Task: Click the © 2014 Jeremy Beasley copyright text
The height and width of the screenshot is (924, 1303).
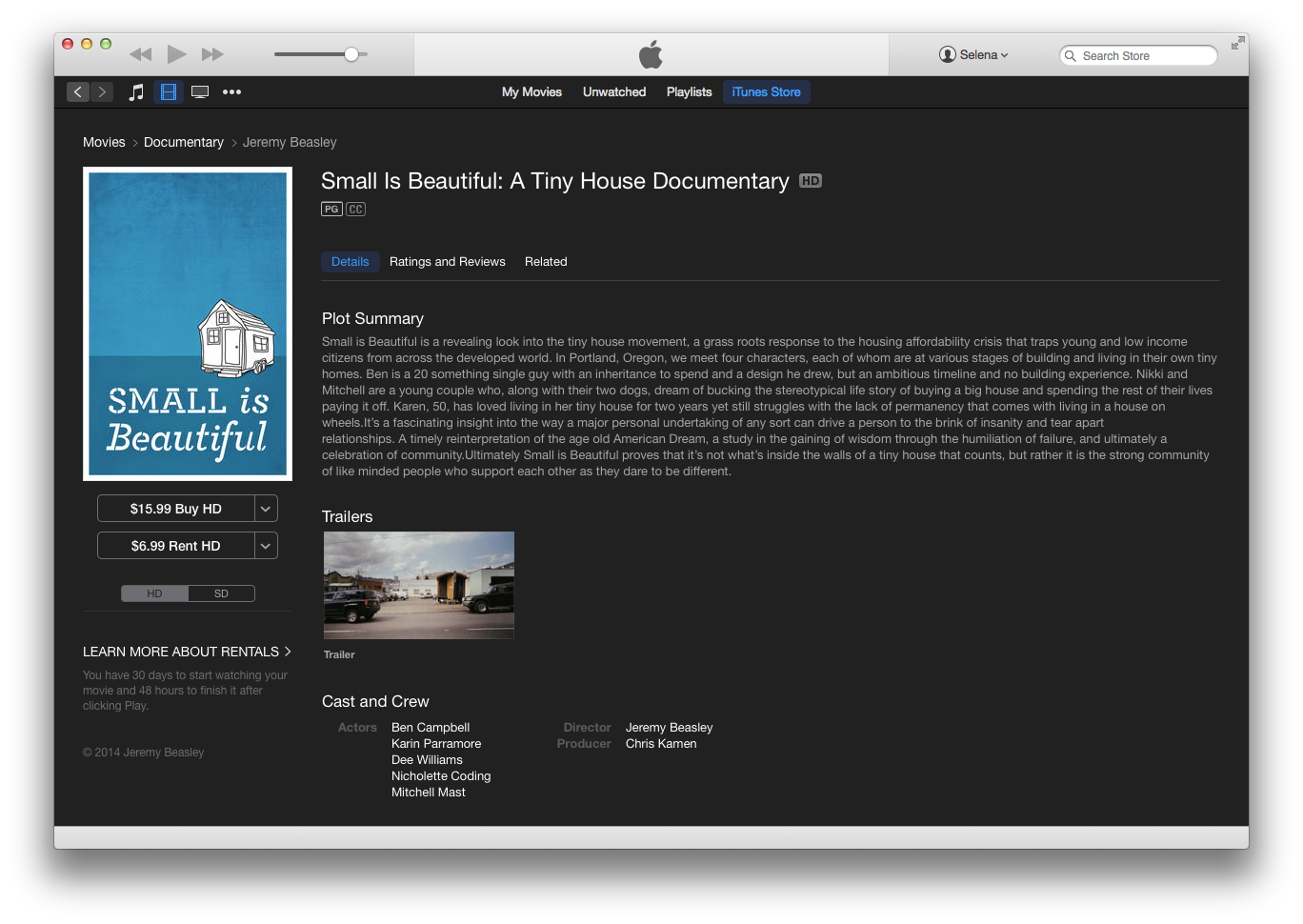Action: (x=144, y=753)
